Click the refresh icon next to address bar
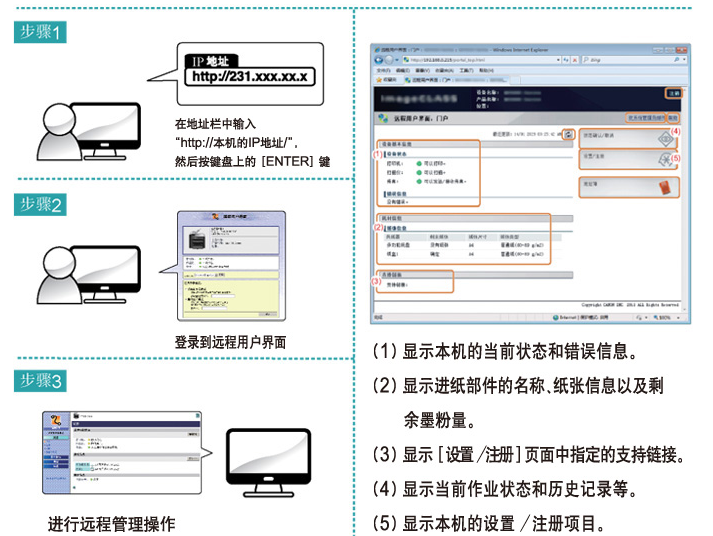 point(566,60)
